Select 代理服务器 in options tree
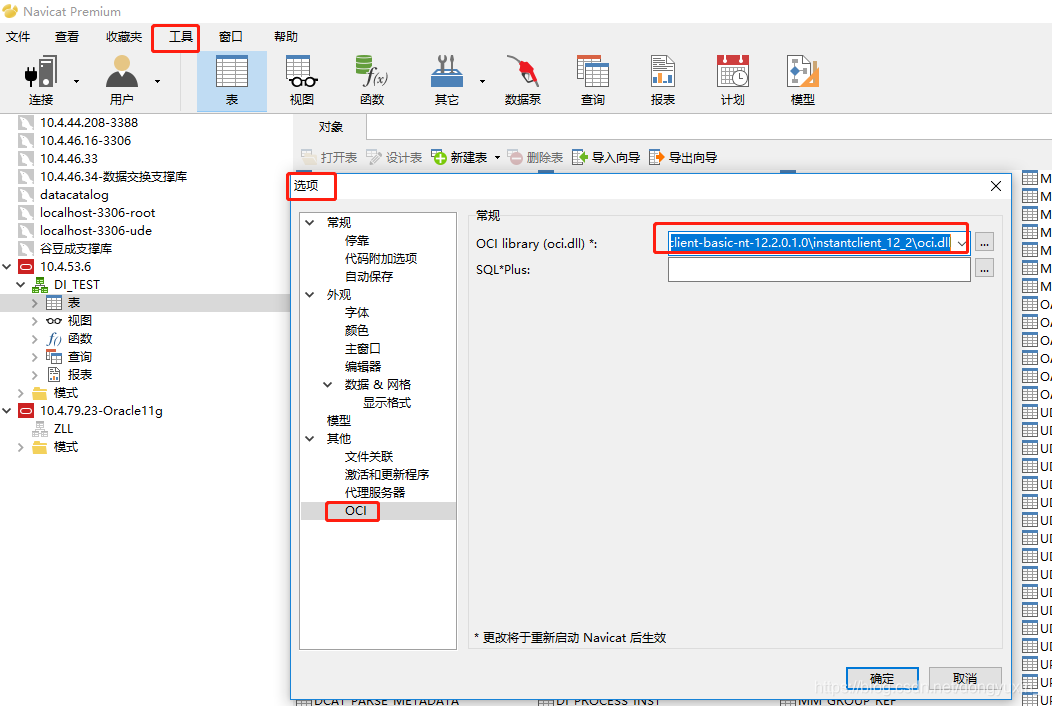The image size is (1052, 706). (x=375, y=493)
